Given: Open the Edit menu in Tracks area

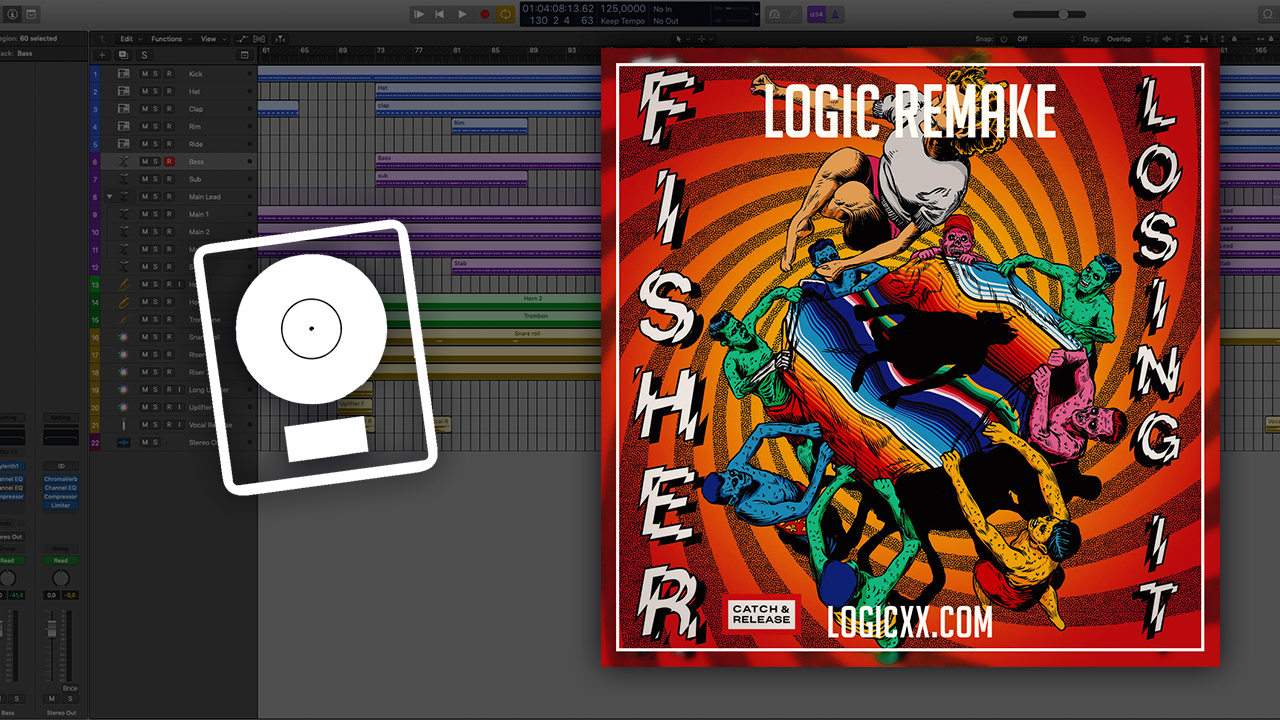Looking at the screenshot, I should point(130,39).
